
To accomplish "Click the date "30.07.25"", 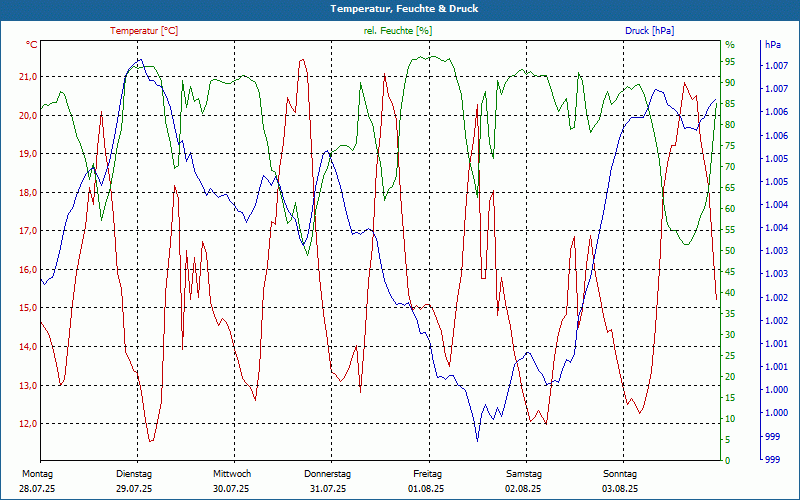I will click(231, 489).
